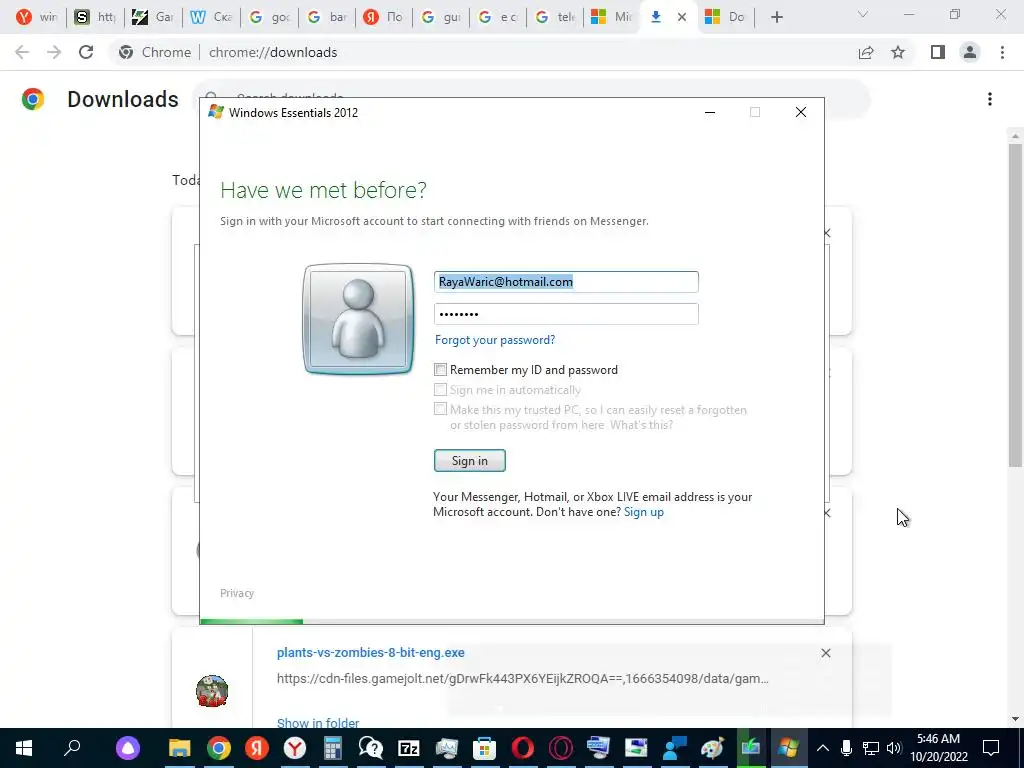Launch Alice assistant purple icon in taskbar
Image resolution: width=1024 pixels, height=768 pixels.
tap(127, 748)
